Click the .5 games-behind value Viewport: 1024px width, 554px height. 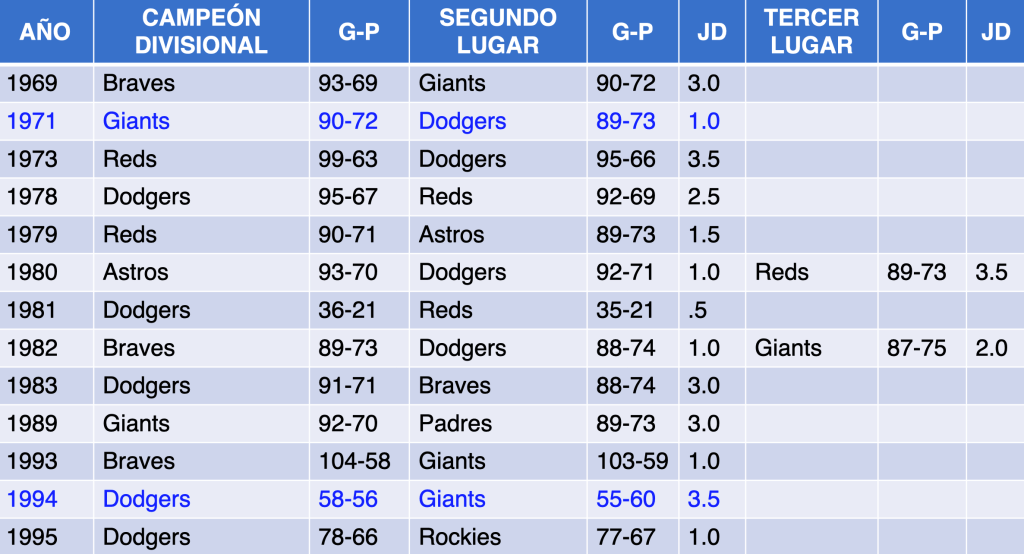tap(697, 310)
